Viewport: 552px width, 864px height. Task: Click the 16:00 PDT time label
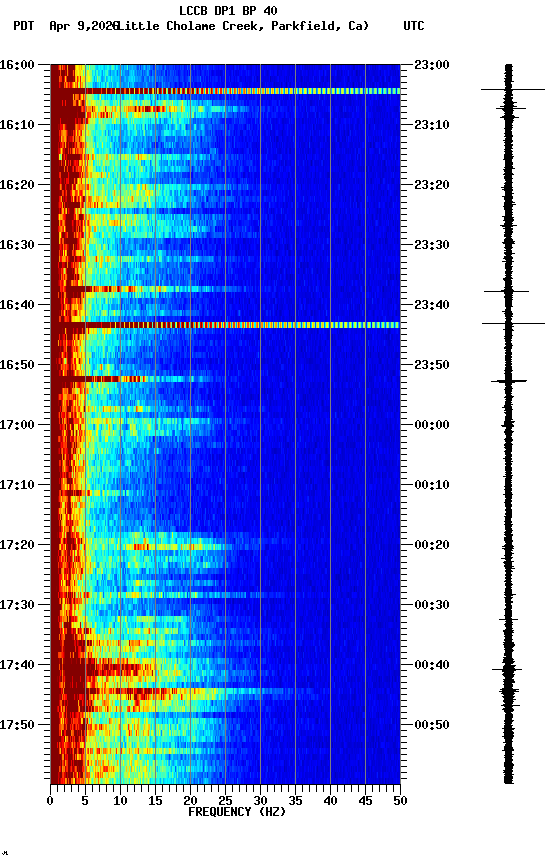pyautogui.click(x=17, y=65)
